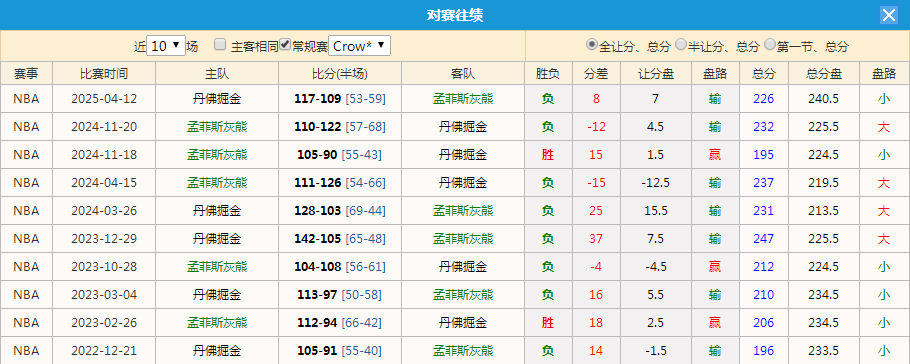Click date 2023-03-04 row
The image size is (910, 364).
(x=104, y=294)
